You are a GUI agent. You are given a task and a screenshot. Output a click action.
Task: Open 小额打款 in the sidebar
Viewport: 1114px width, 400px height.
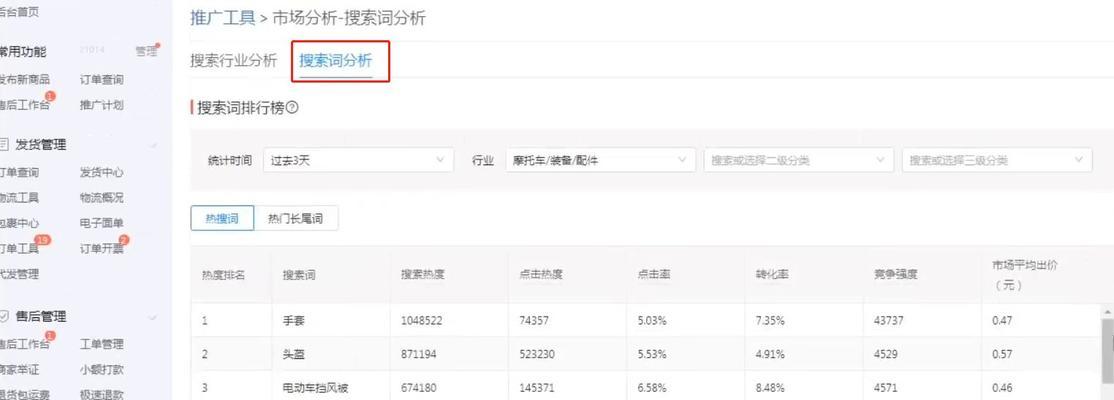coord(102,369)
